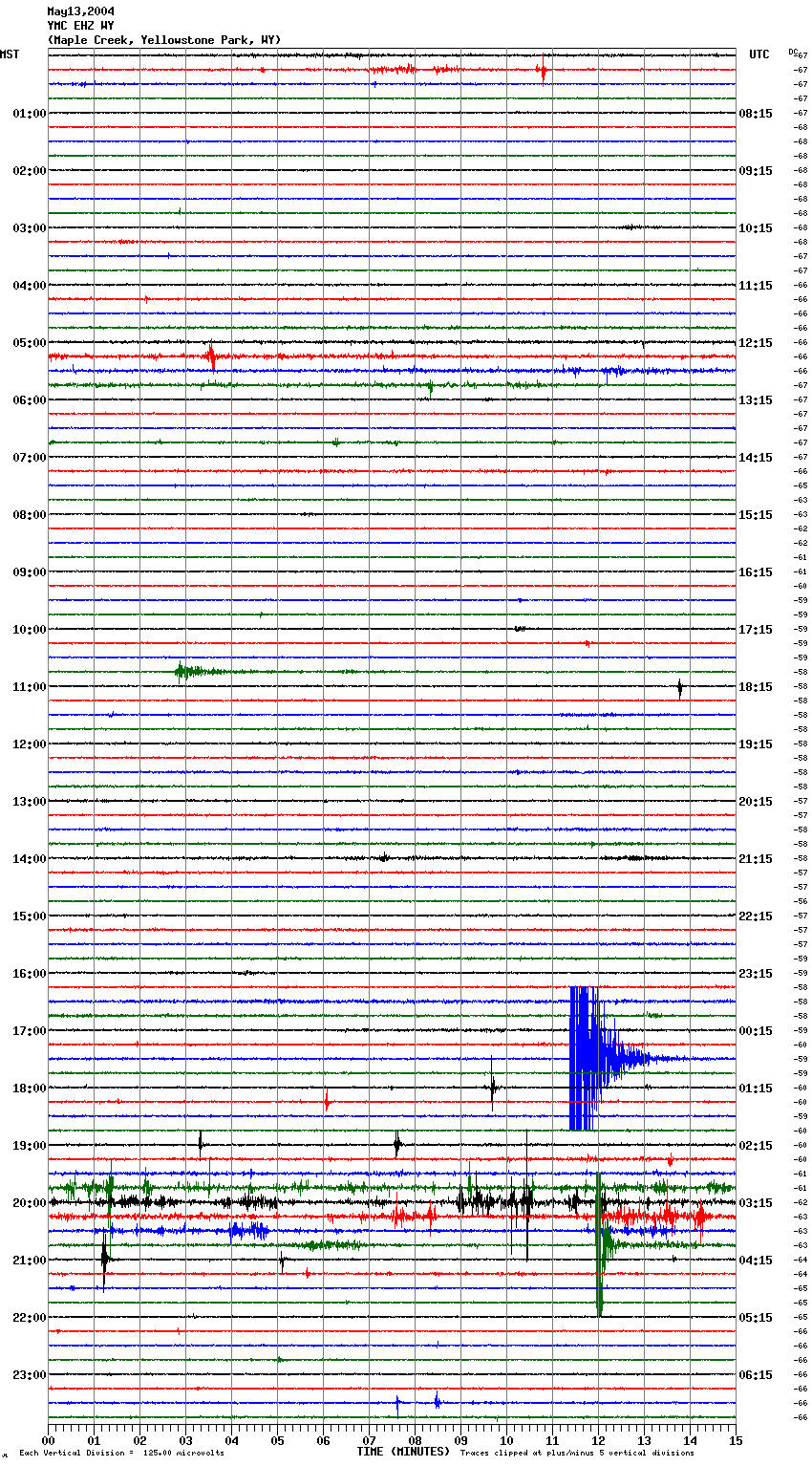Image resolution: width=812 pixels, height=1466 pixels.
Task: Click the date label May13,2004
Action: (80, 11)
